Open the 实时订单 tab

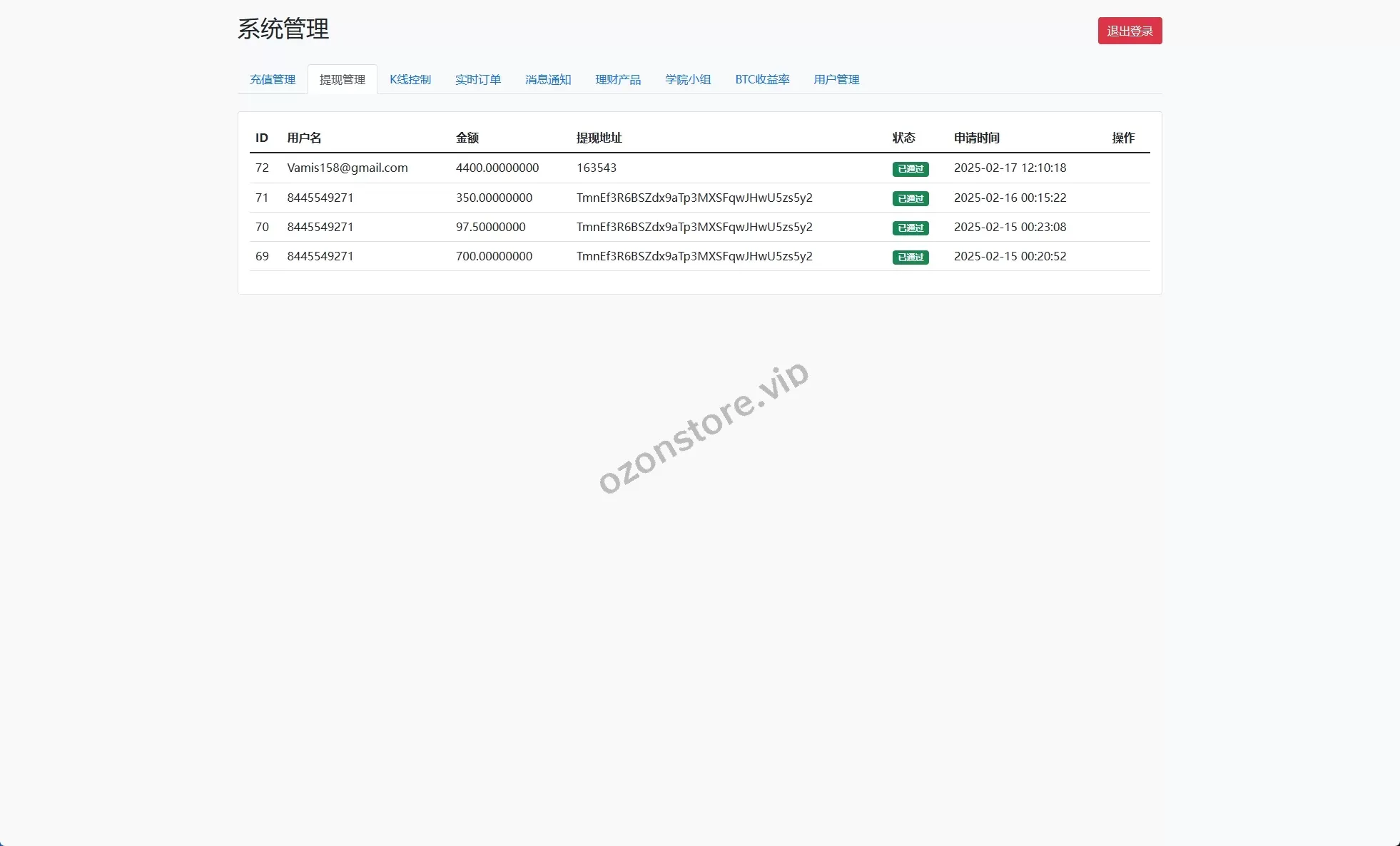click(x=477, y=79)
